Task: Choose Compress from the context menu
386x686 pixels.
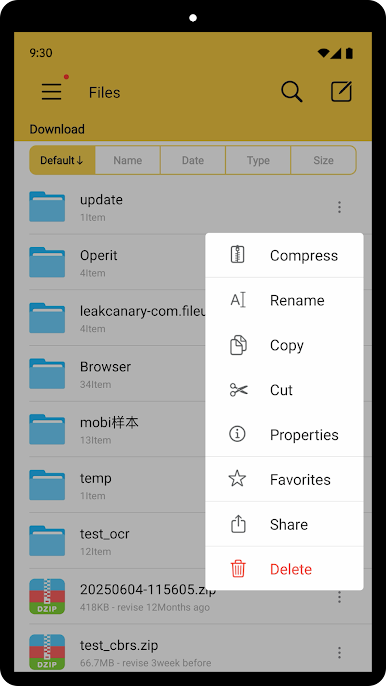Action: (x=284, y=255)
